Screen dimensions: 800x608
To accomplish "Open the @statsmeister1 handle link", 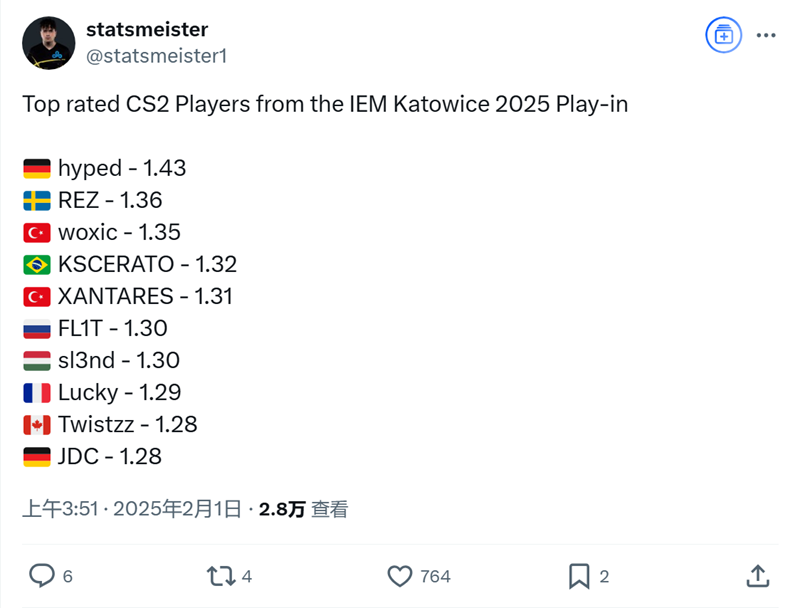I will tap(157, 56).
